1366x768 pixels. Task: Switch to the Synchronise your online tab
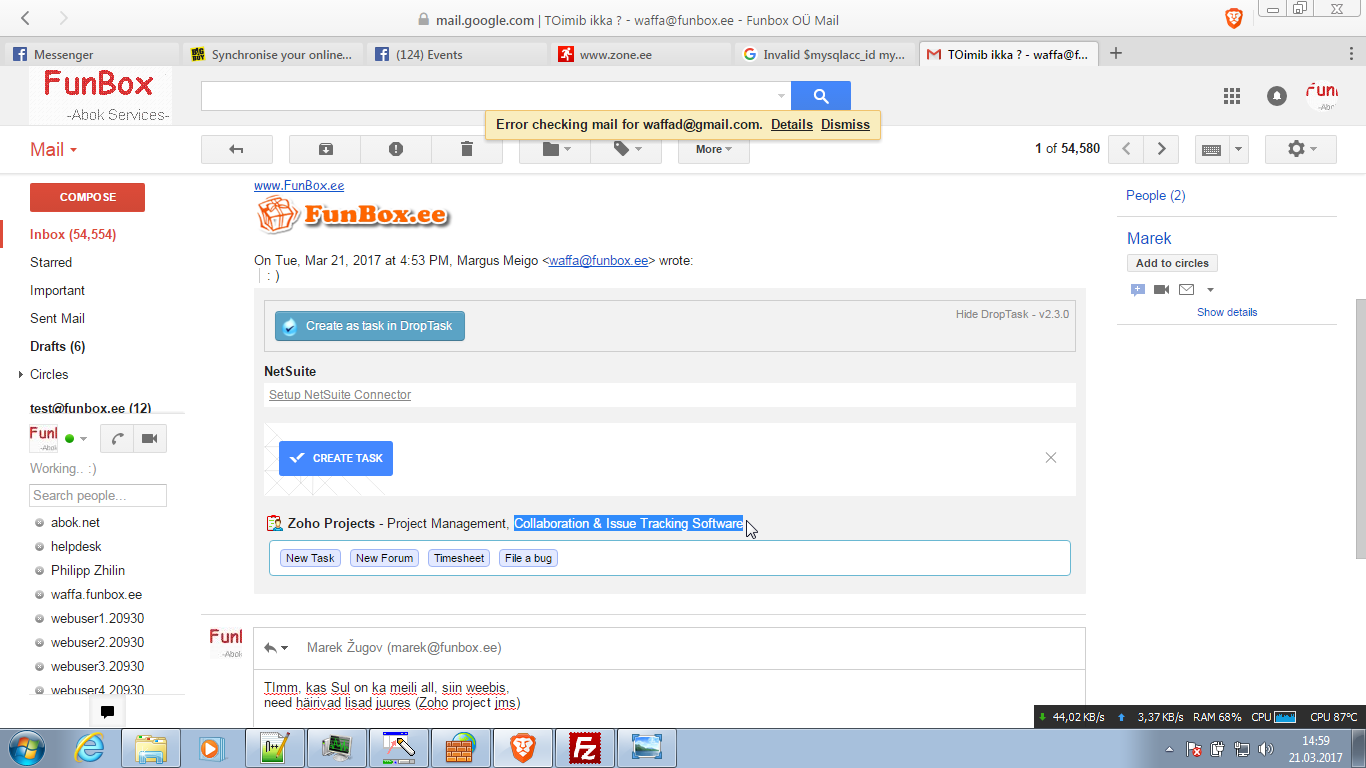(273, 54)
